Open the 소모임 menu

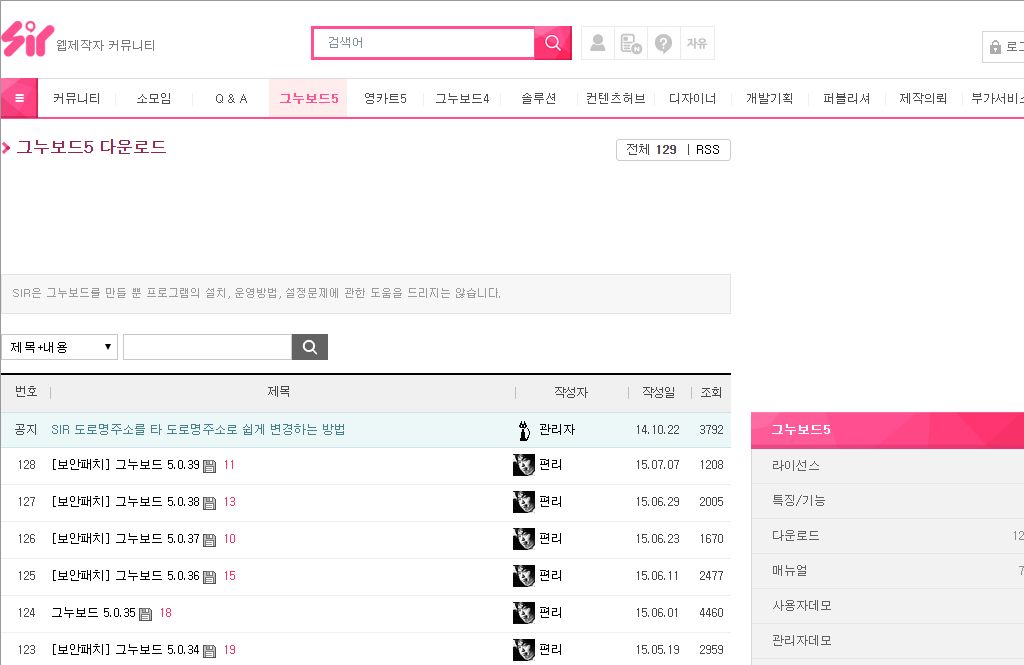tap(154, 99)
